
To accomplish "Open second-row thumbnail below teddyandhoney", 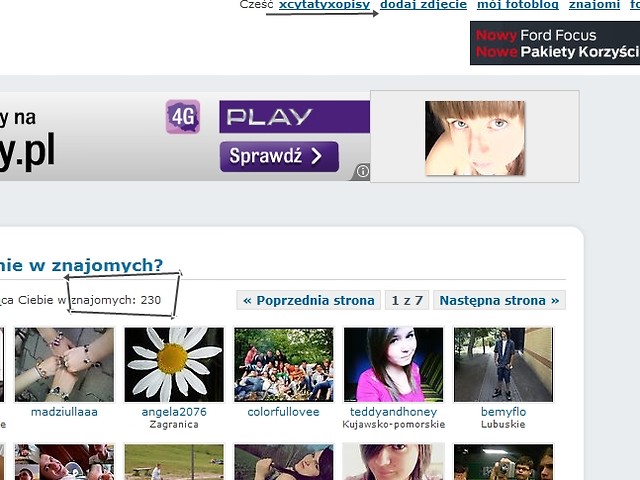I will (x=393, y=462).
